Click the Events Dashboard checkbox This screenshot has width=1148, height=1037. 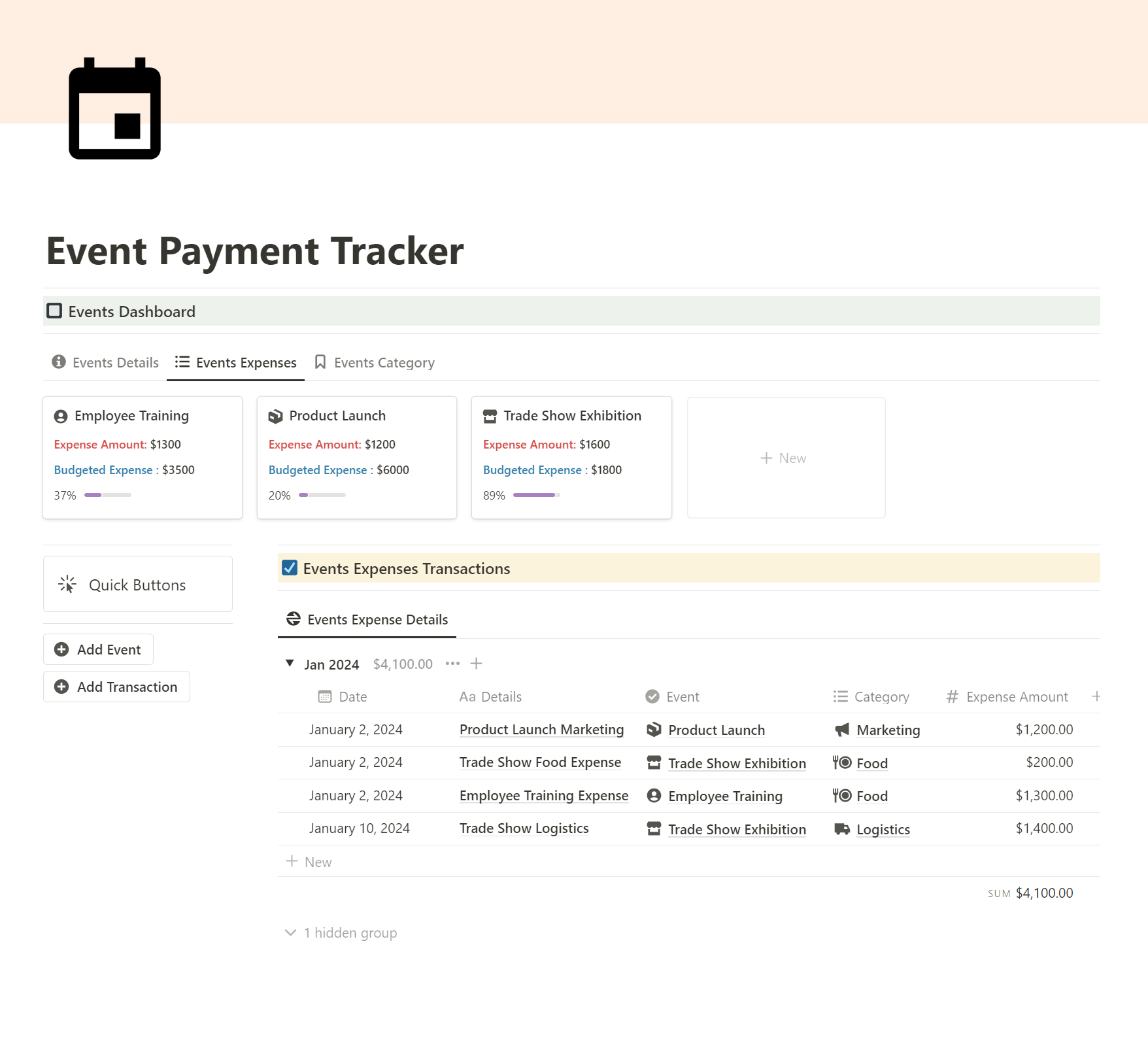point(54,311)
